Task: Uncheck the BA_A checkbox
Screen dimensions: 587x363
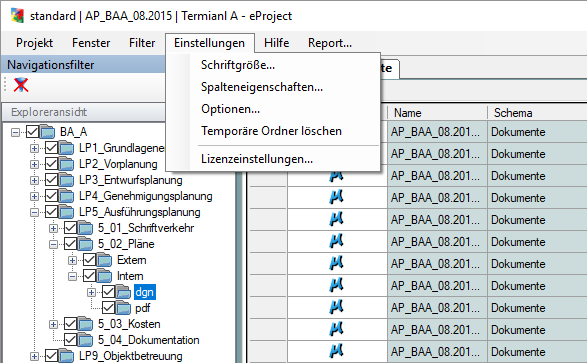Action: (x=33, y=132)
